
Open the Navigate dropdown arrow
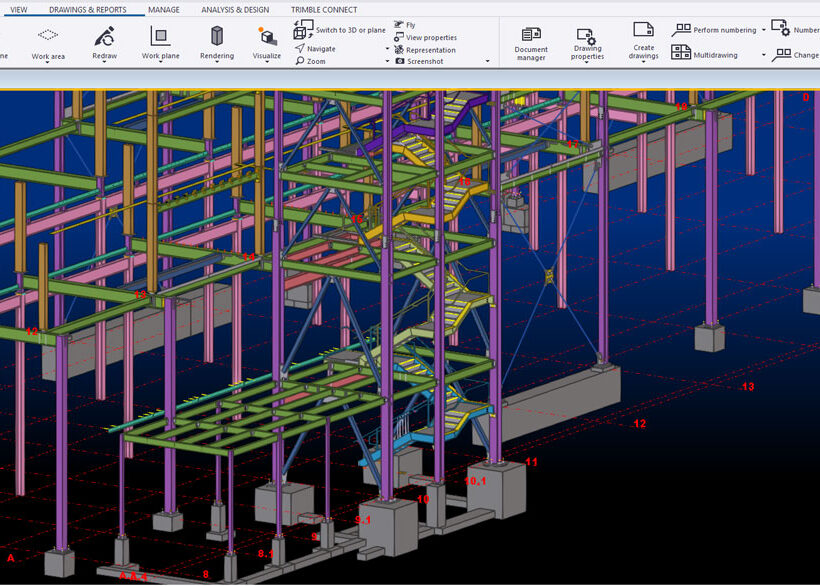pyautogui.click(x=388, y=49)
